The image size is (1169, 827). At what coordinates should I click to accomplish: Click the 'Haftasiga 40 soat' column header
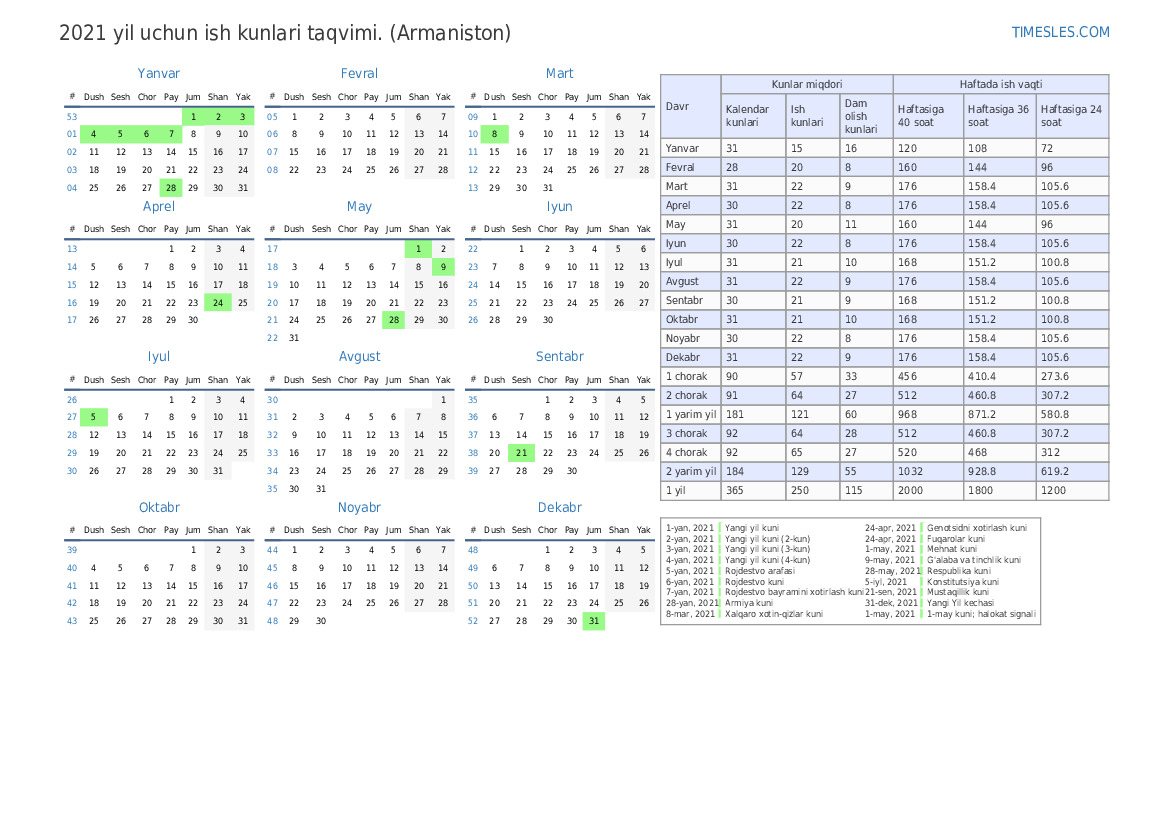click(x=927, y=116)
